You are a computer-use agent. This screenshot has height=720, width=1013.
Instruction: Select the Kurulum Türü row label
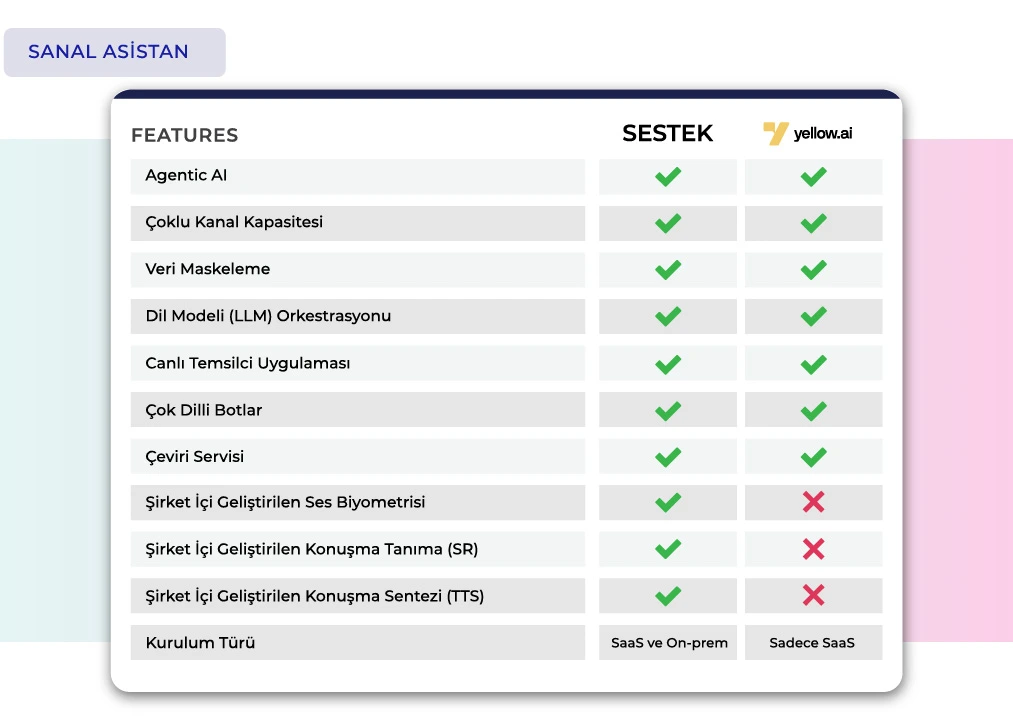point(200,643)
